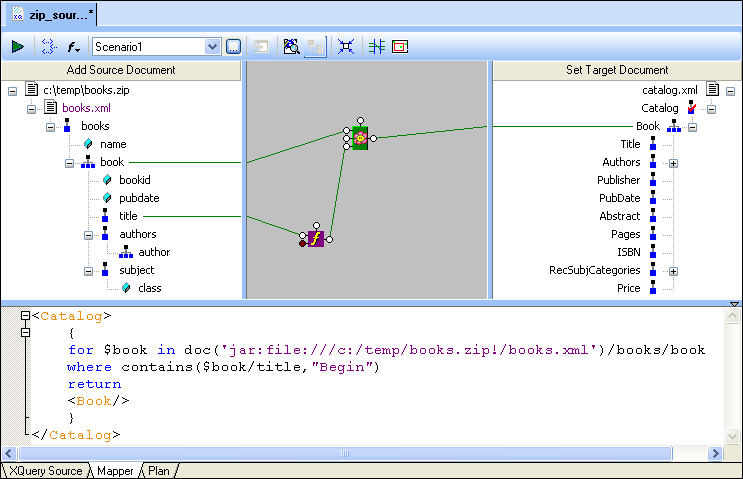
Task: Collapse the books.xml tree node
Action: 31,109
